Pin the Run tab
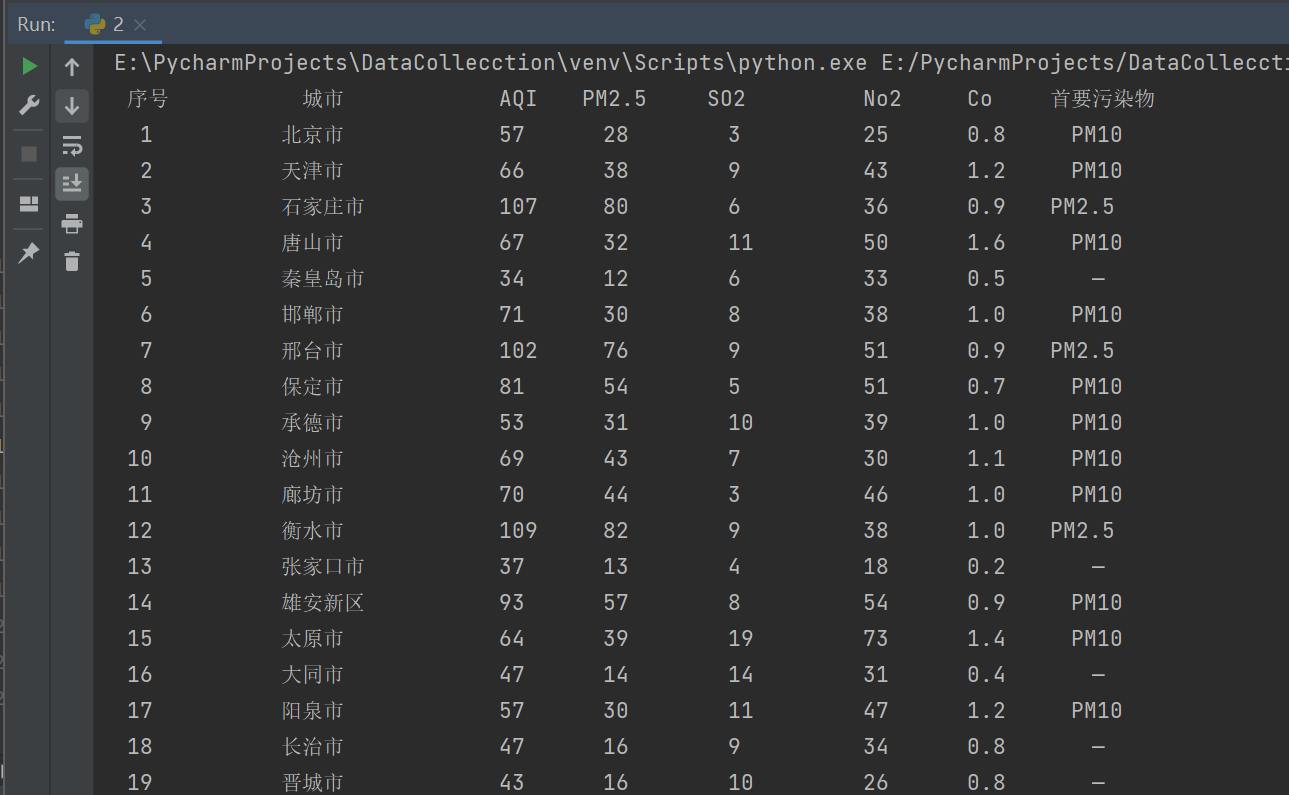Screen dimensions: 1289x795 [29, 253]
